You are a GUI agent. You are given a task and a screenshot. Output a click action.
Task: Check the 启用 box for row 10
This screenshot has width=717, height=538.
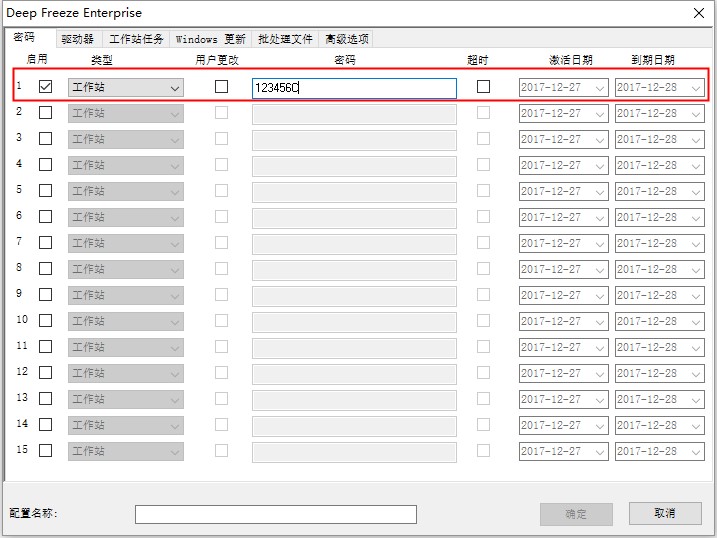click(x=46, y=321)
